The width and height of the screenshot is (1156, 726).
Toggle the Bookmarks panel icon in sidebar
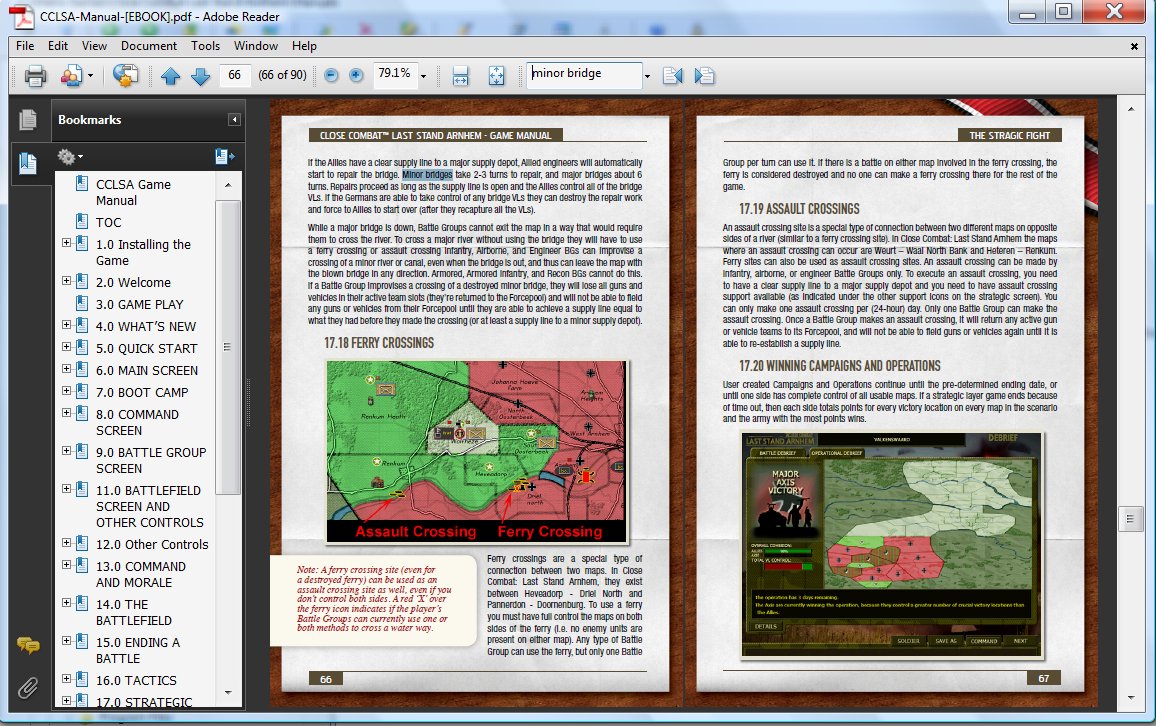(28, 162)
